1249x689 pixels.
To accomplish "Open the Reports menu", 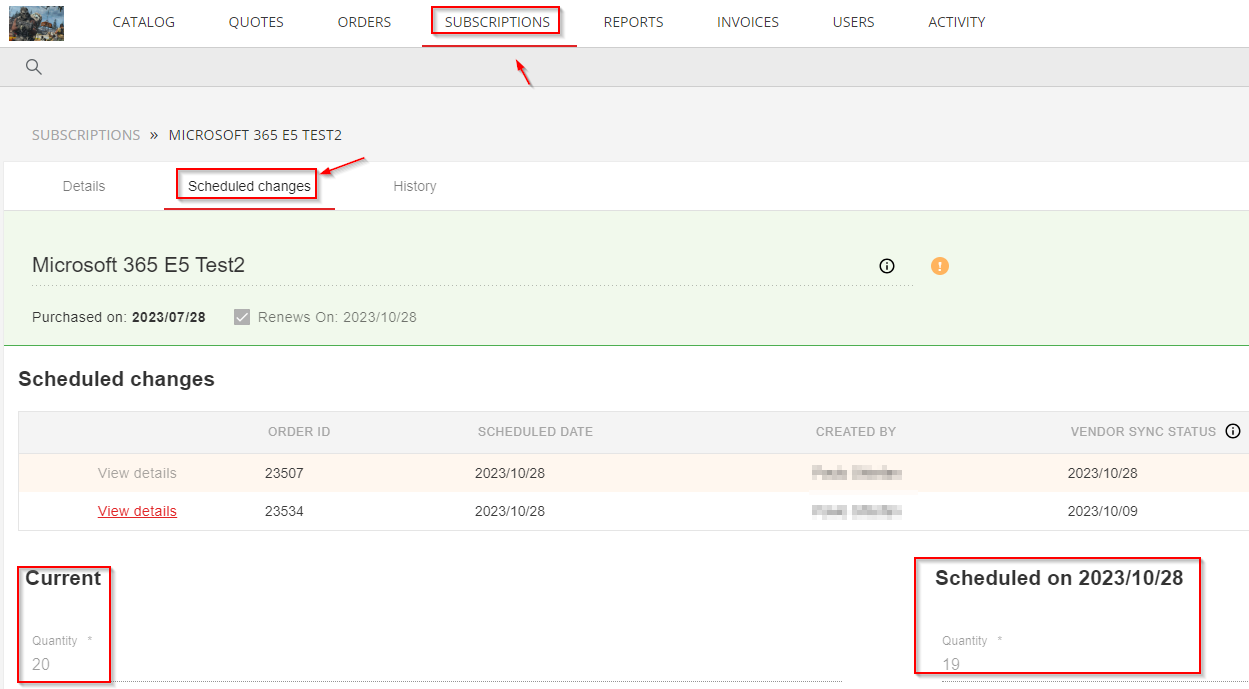I will point(633,22).
